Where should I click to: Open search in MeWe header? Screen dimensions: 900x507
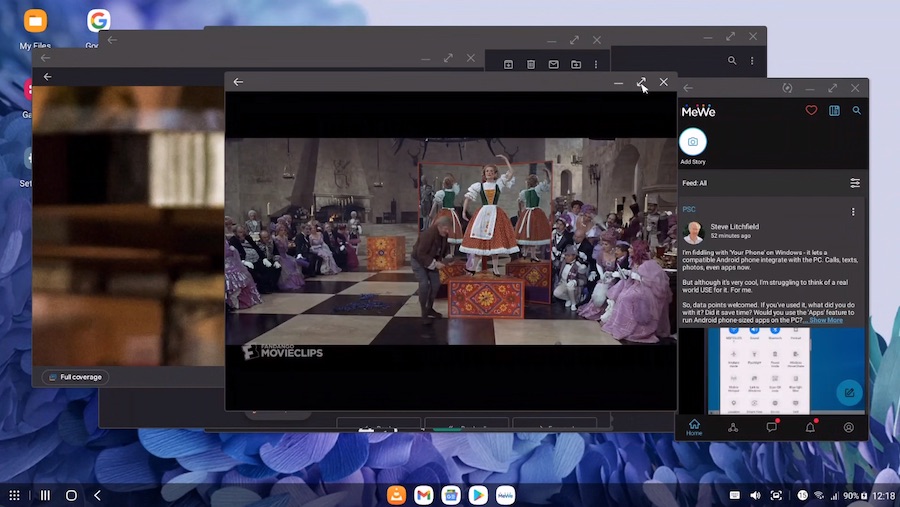pos(856,110)
